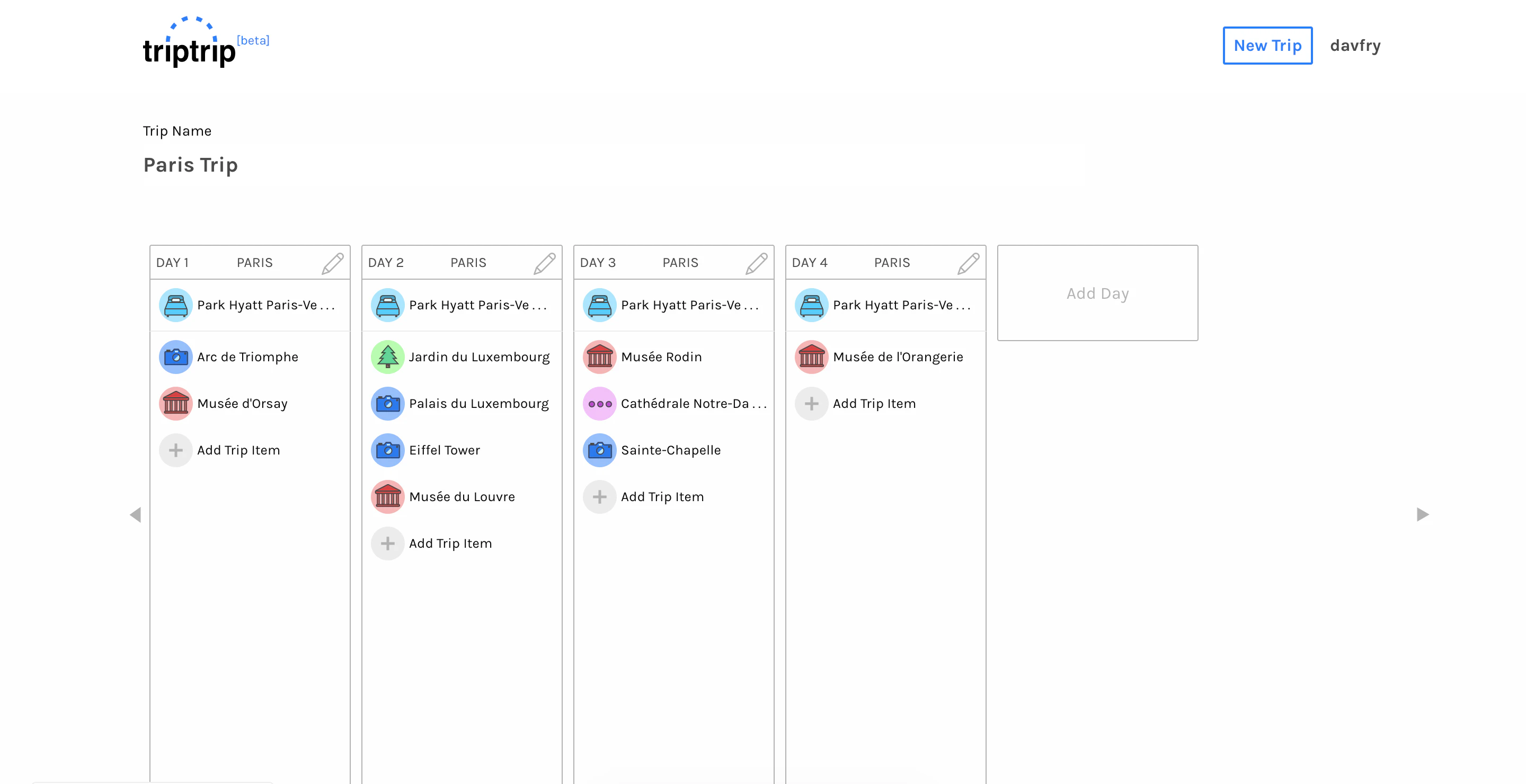Open the Musée Rodin item
Screen dimensions: 1526x784
[x=661, y=357]
